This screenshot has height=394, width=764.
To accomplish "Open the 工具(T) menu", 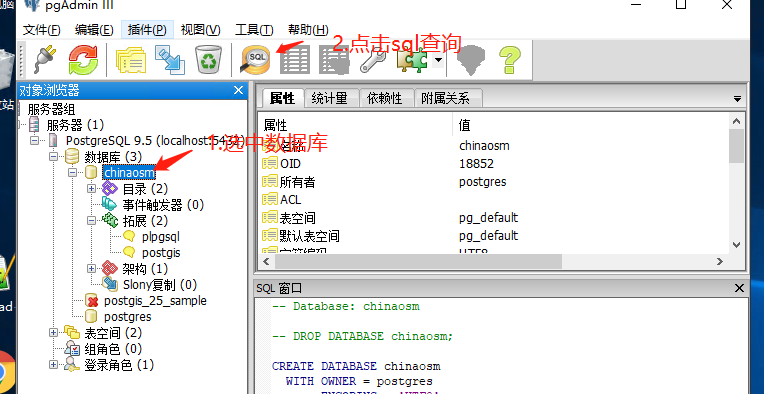I will coord(254,30).
